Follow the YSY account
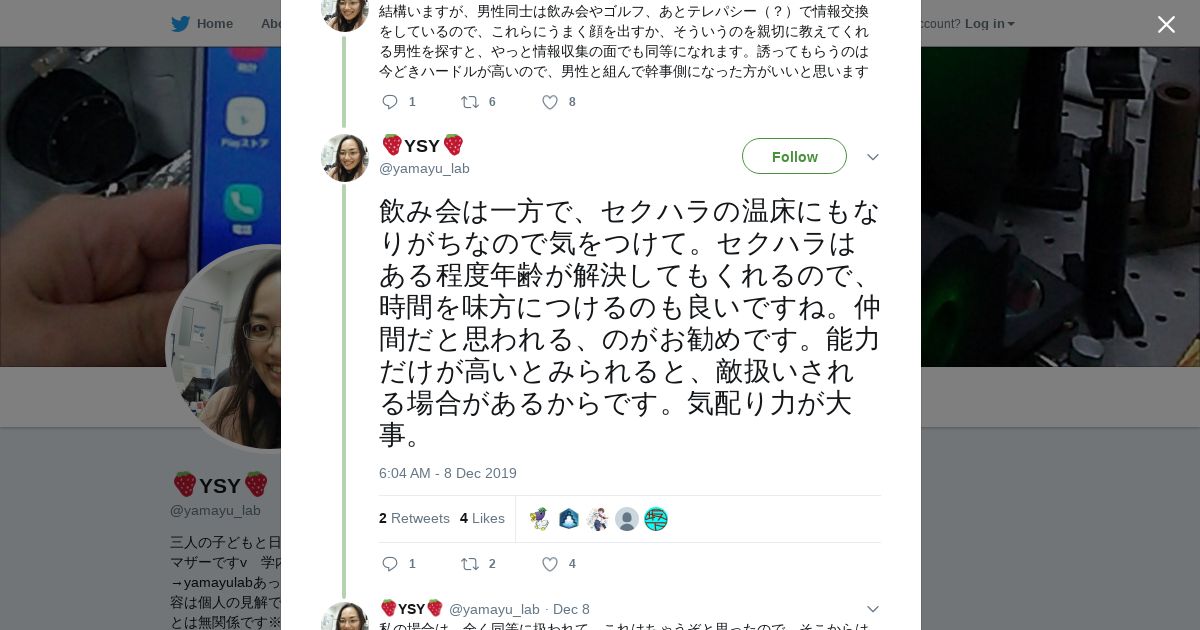This screenshot has height=630, width=1200. (794, 157)
